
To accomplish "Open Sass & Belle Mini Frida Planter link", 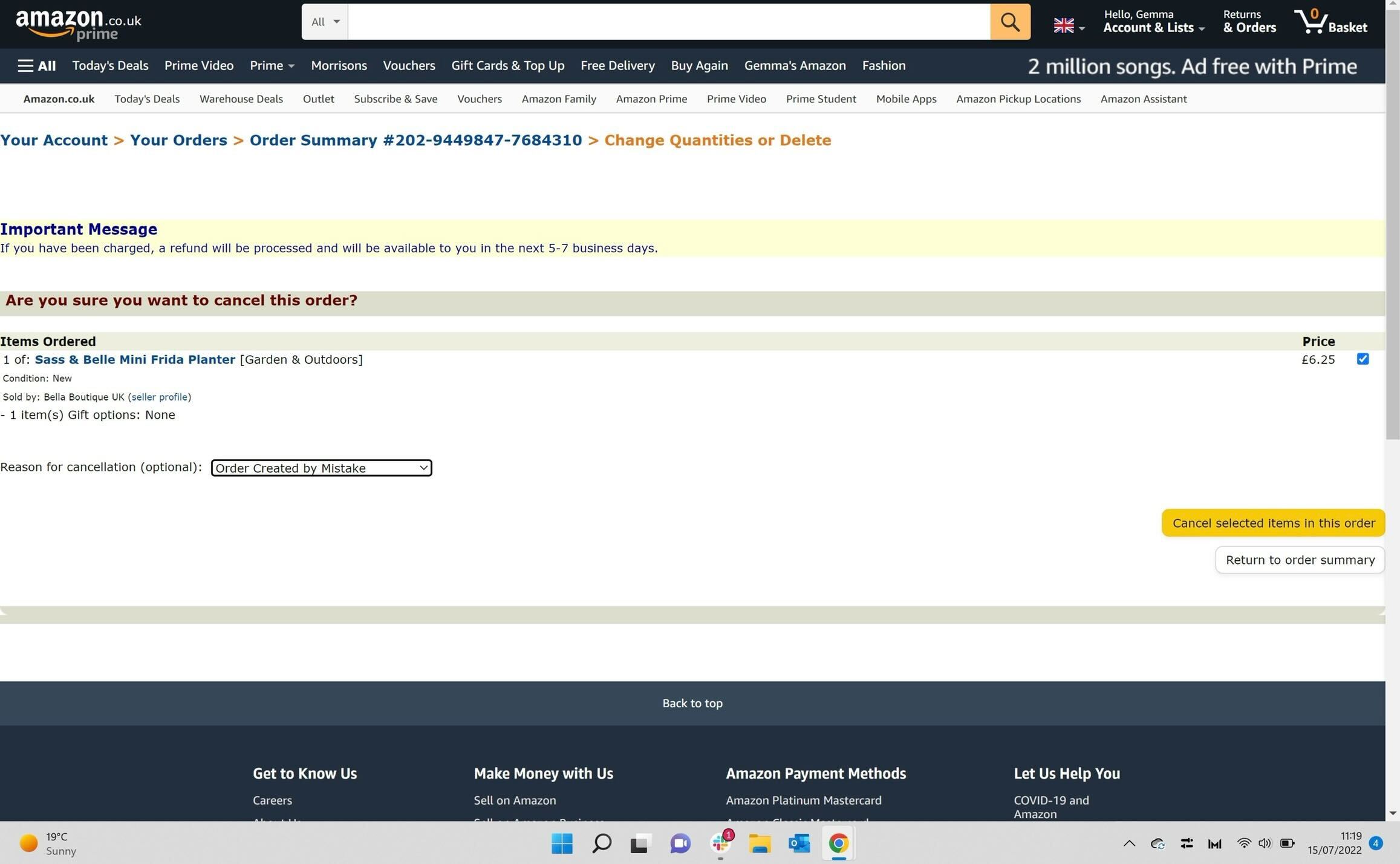I will coord(135,359).
